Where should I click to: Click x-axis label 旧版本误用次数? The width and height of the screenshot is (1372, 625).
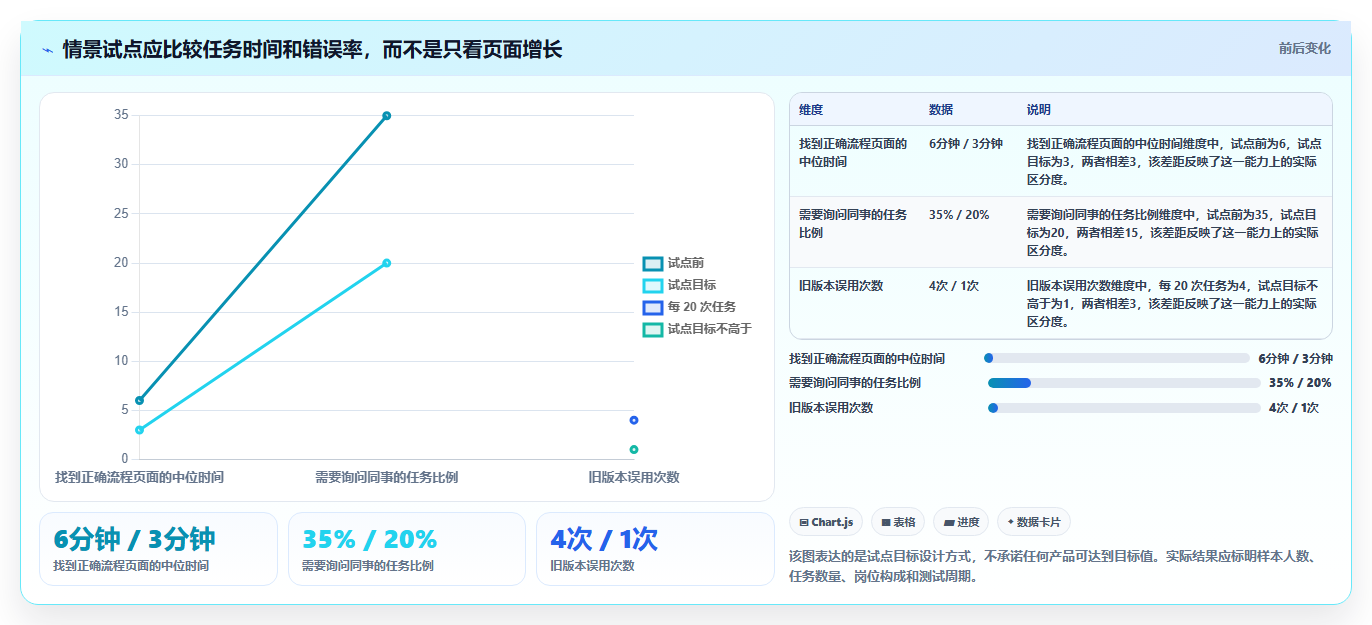click(634, 477)
